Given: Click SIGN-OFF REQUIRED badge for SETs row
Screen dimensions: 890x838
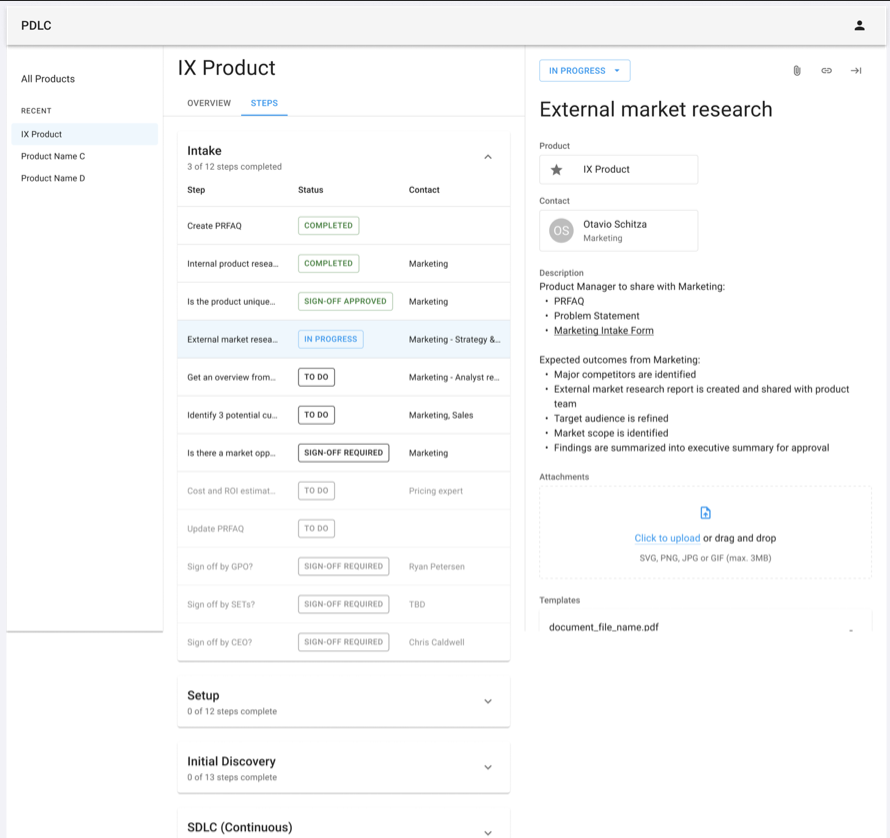Looking at the screenshot, I should (343, 604).
